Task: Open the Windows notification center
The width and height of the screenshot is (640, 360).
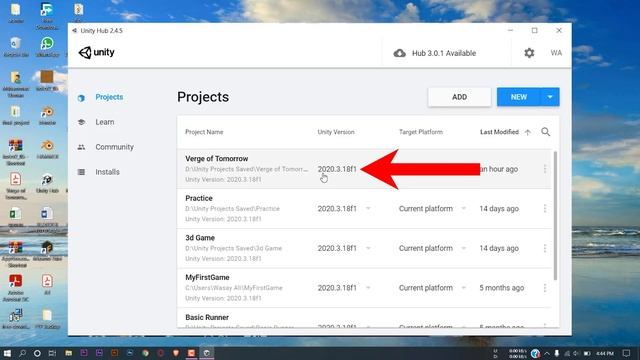Action: click(x=627, y=353)
